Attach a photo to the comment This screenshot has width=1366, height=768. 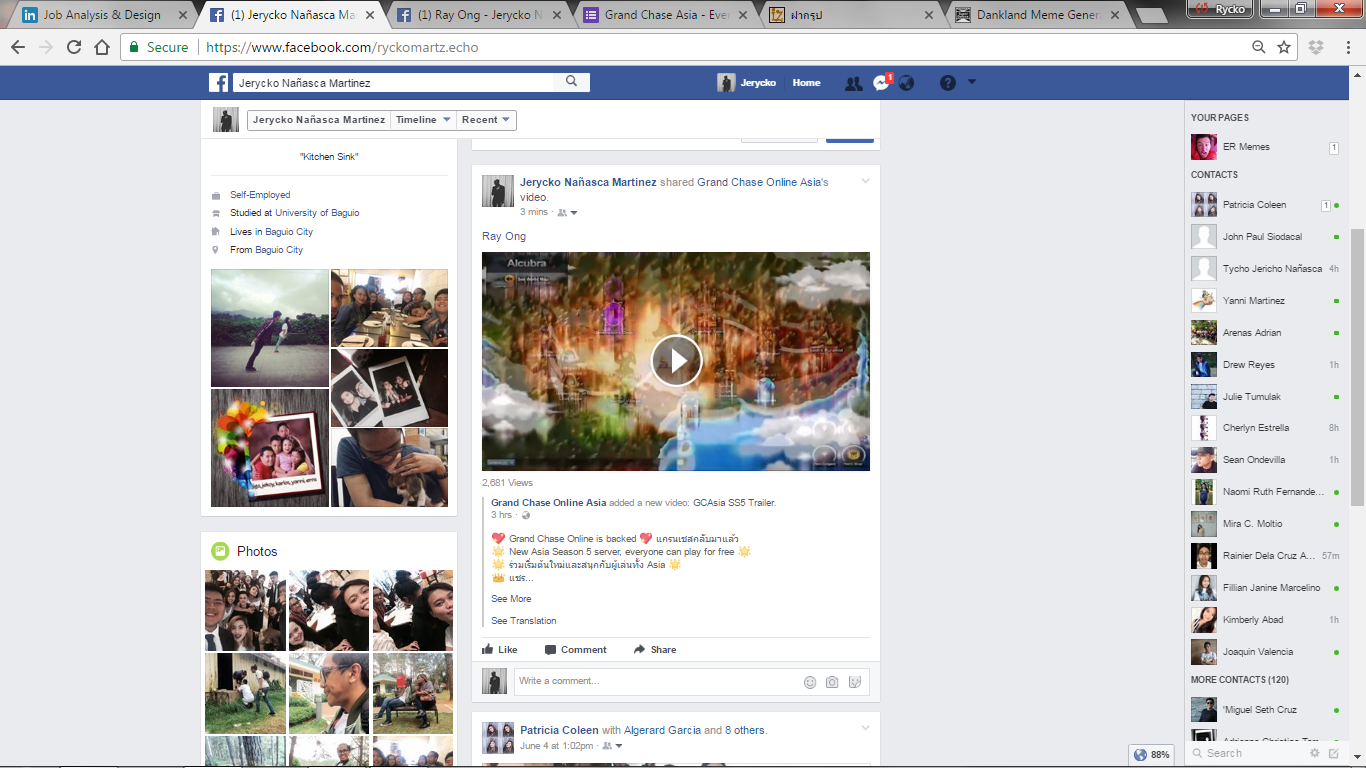pos(832,682)
